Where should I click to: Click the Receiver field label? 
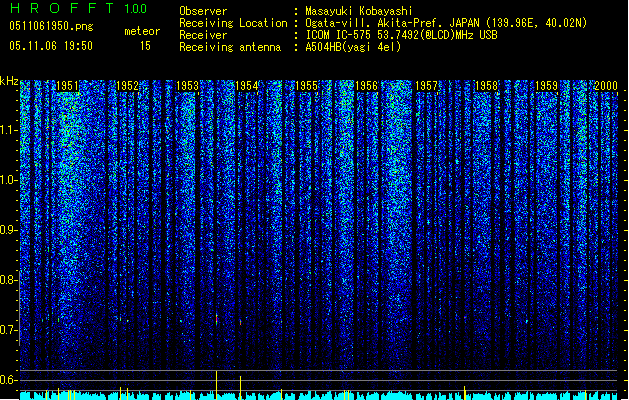pos(203,35)
